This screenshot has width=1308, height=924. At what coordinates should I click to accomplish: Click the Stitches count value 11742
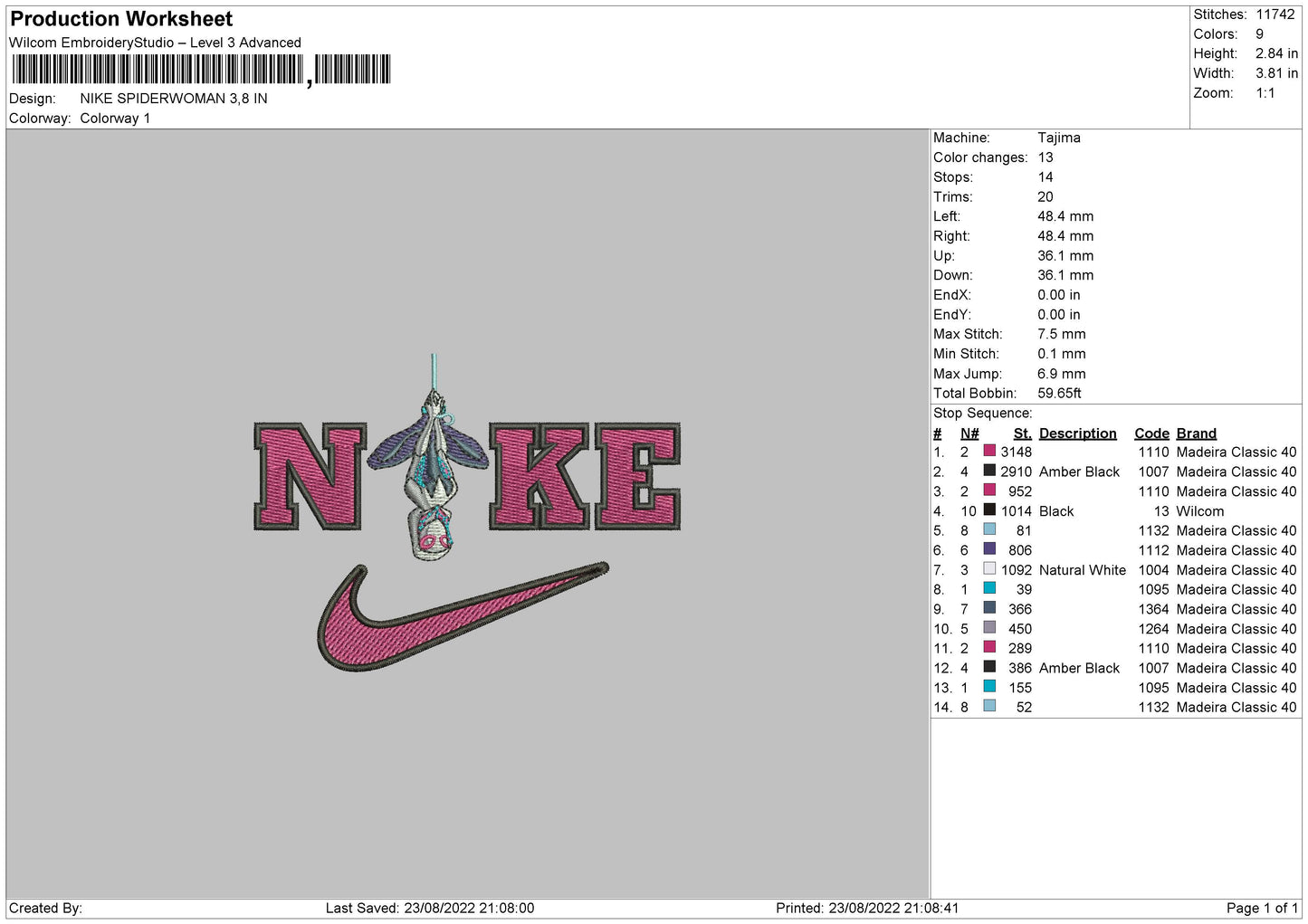pos(1275,14)
